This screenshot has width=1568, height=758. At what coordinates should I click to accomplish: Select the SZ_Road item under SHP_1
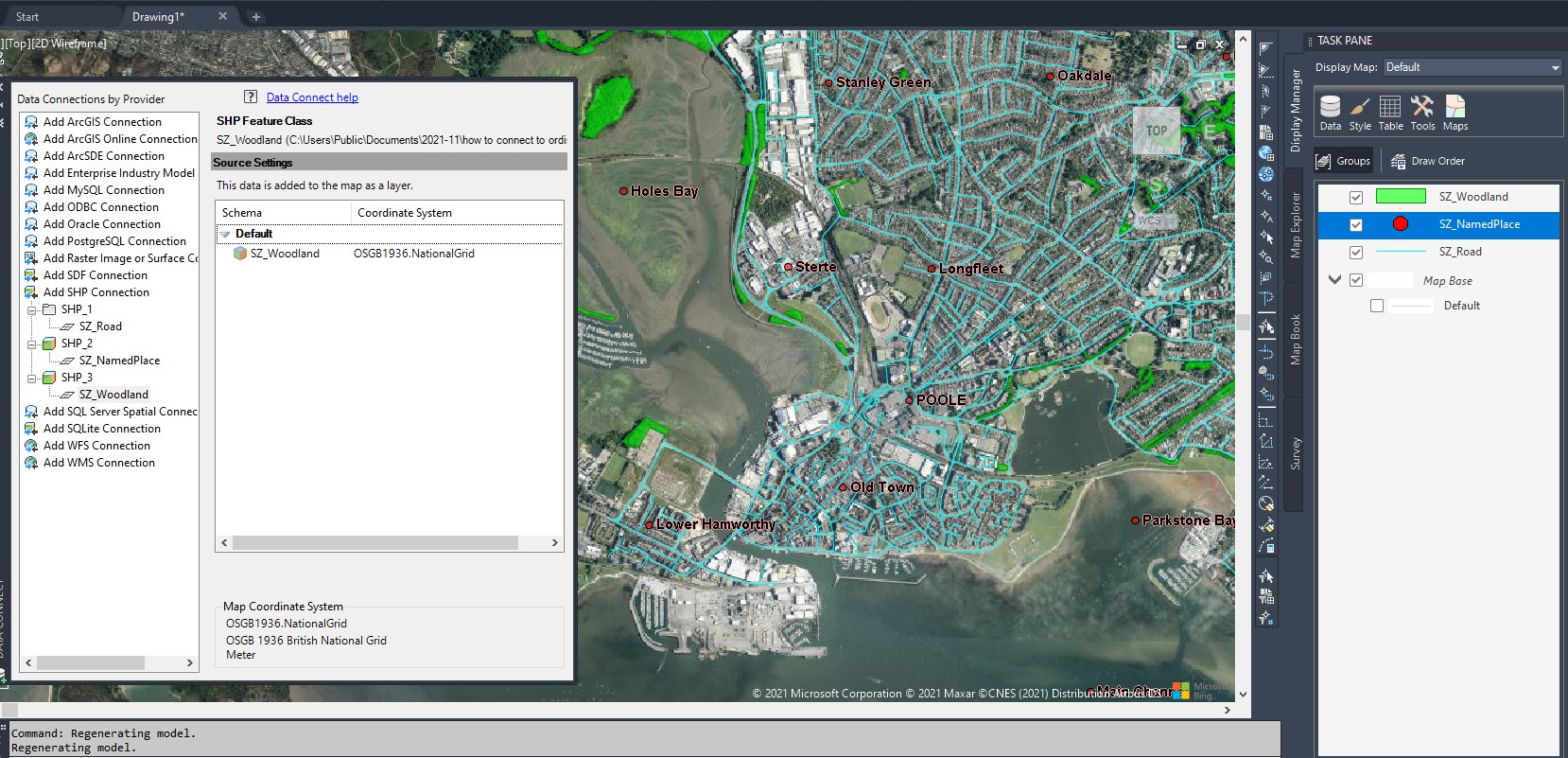click(x=100, y=326)
